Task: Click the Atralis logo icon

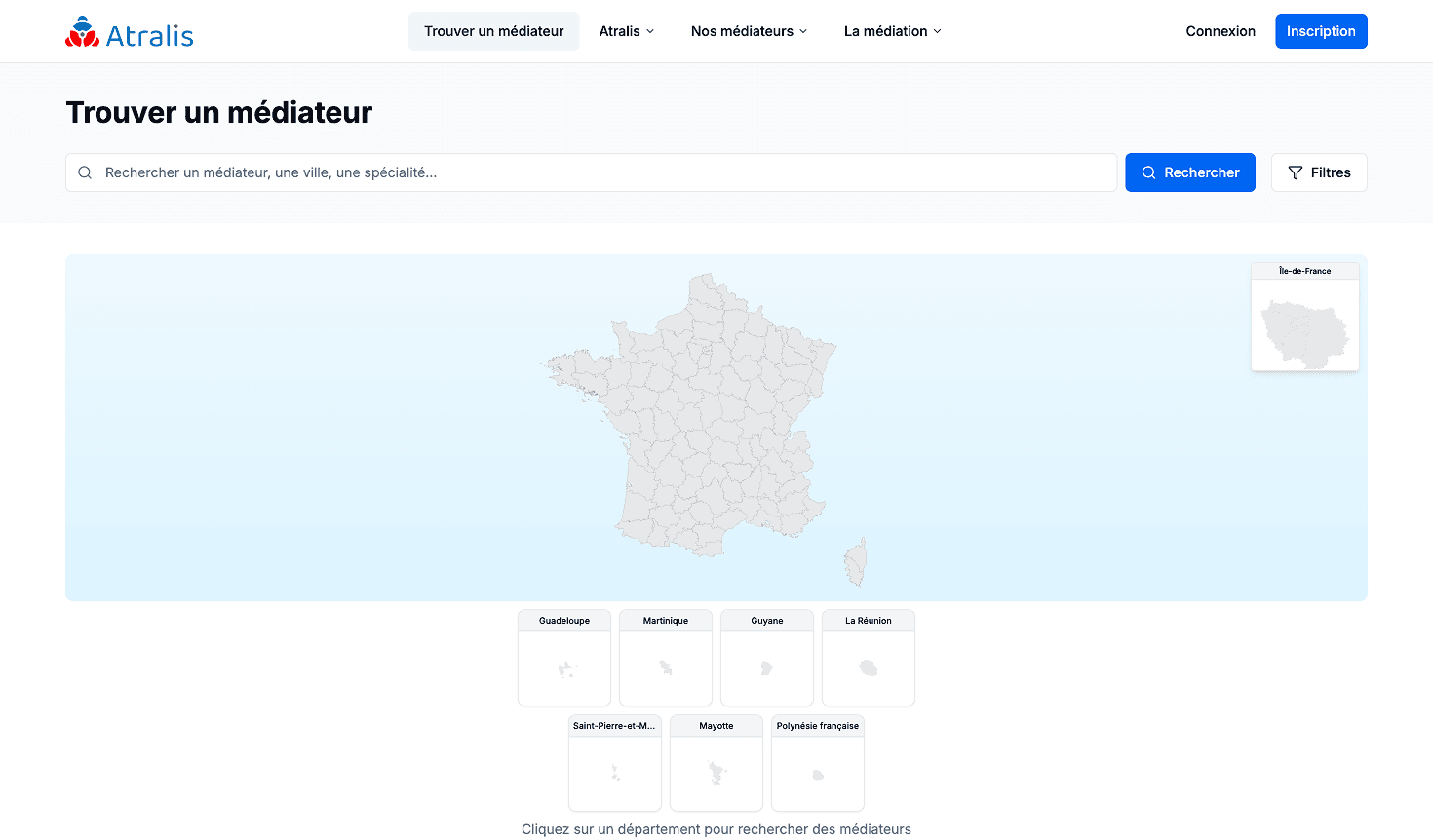Action: pyautogui.click(x=83, y=32)
